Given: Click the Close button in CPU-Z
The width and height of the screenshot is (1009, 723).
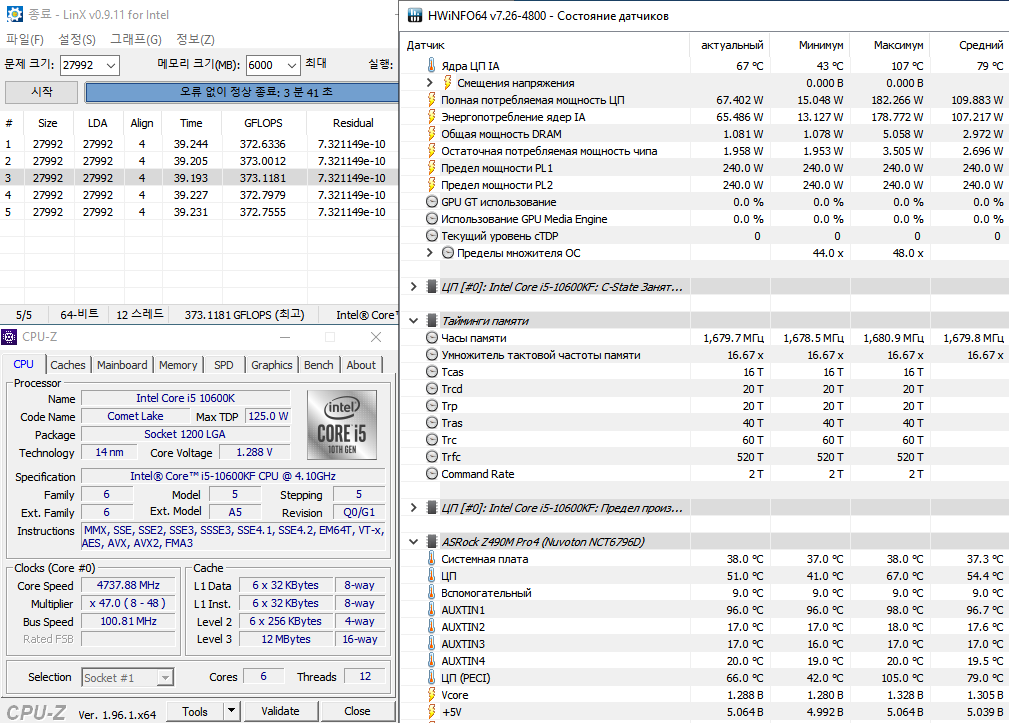Looking at the screenshot, I should pyautogui.click(x=357, y=711).
